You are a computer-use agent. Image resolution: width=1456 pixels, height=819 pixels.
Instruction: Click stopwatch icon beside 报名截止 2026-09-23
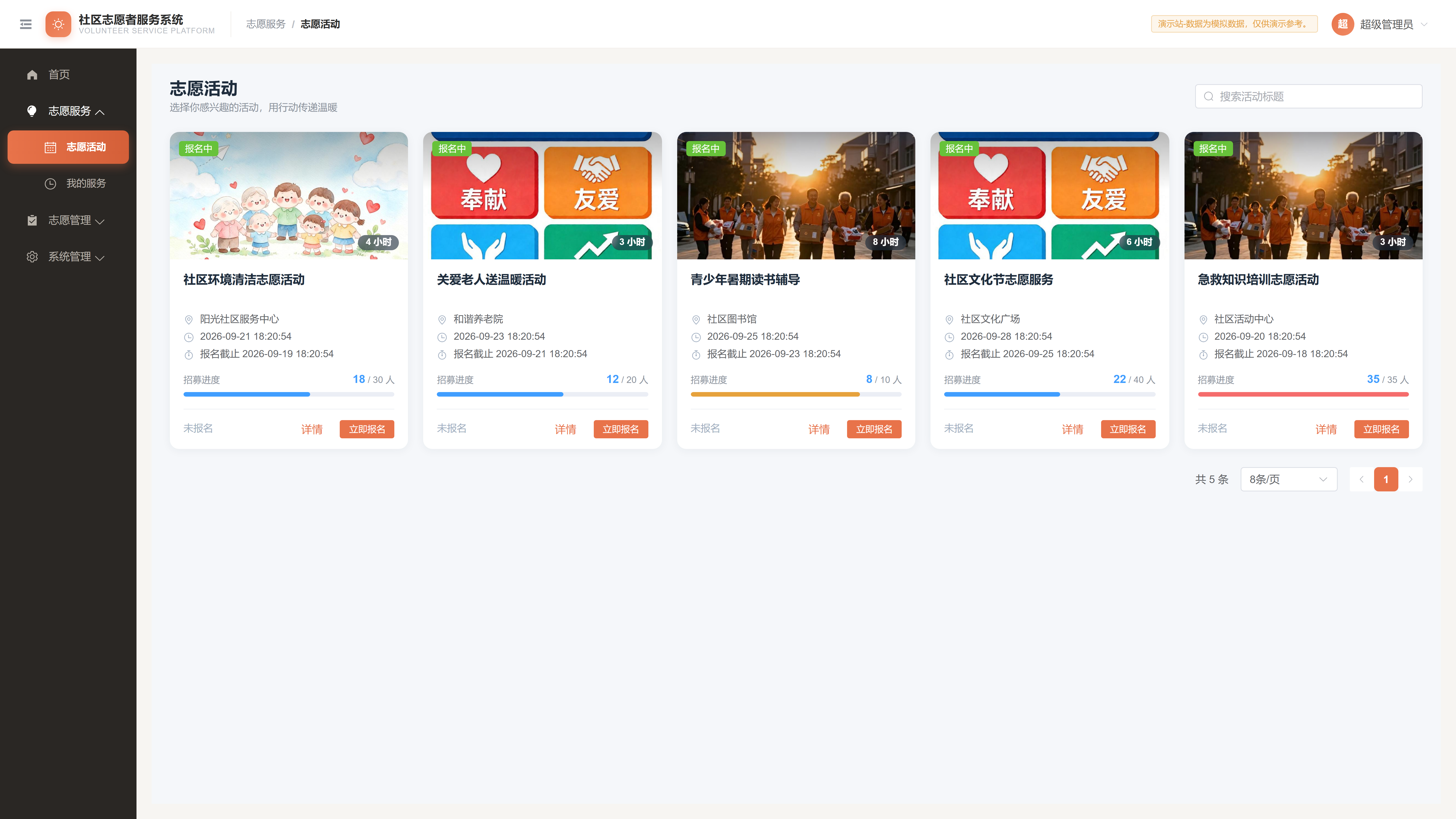(696, 354)
